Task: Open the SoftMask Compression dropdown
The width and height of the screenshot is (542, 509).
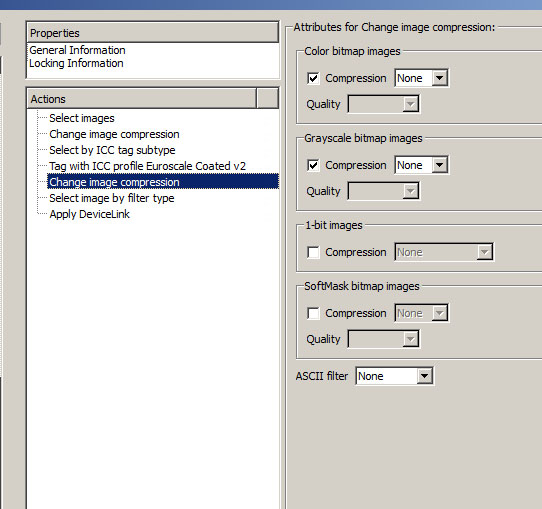Action: coord(421,313)
